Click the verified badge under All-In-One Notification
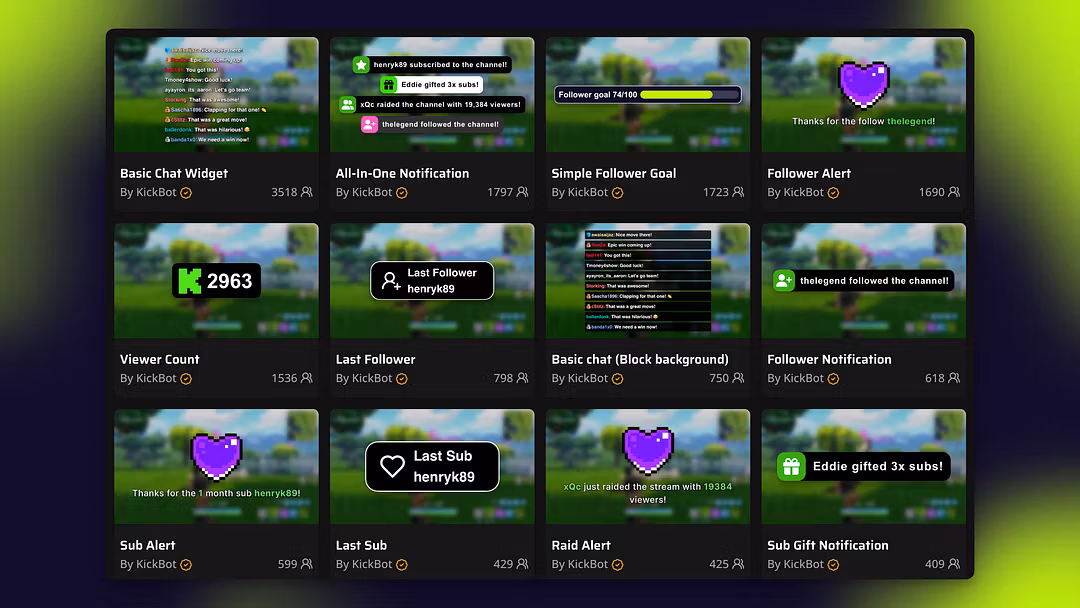1080x608 pixels. pos(402,193)
